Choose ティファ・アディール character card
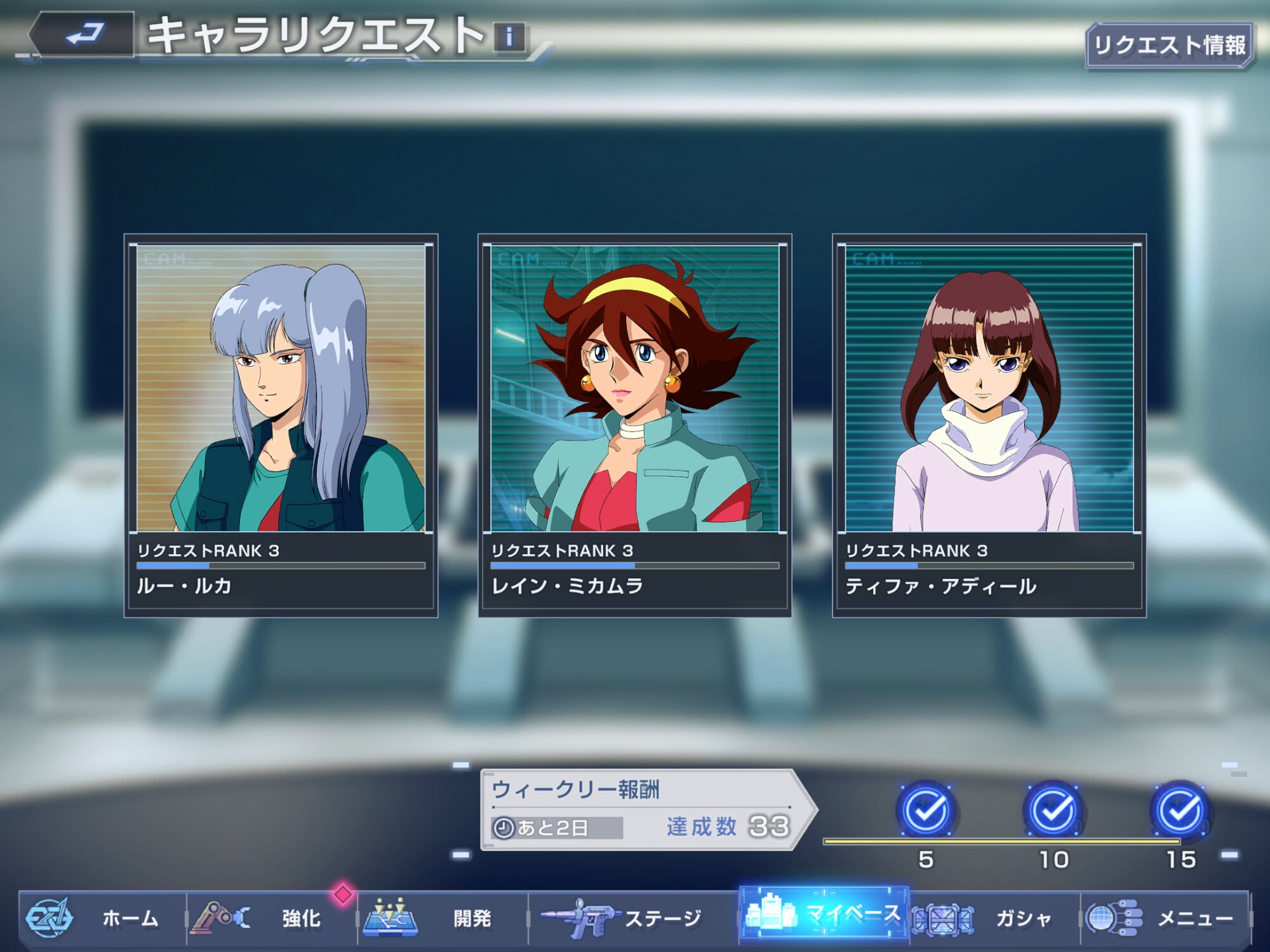This screenshot has height=952, width=1270. [x=989, y=425]
